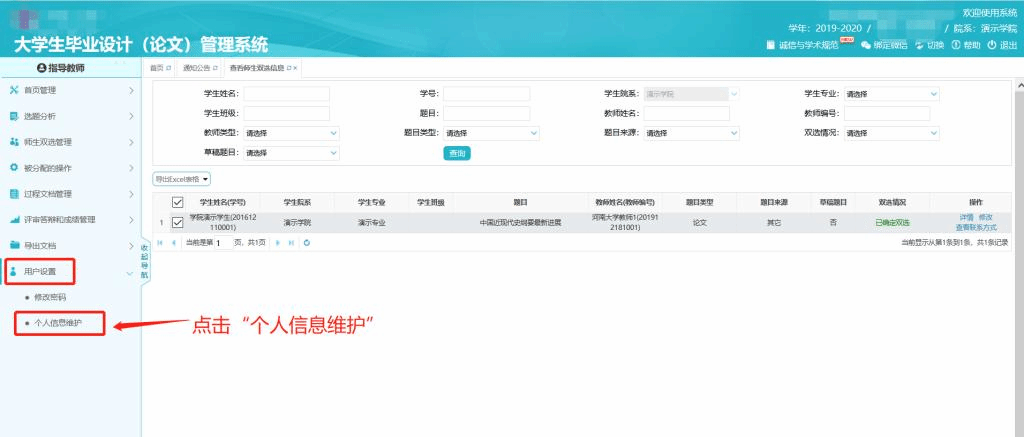
Task: Open the 双选情况 dropdown
Action: point(891,132)
